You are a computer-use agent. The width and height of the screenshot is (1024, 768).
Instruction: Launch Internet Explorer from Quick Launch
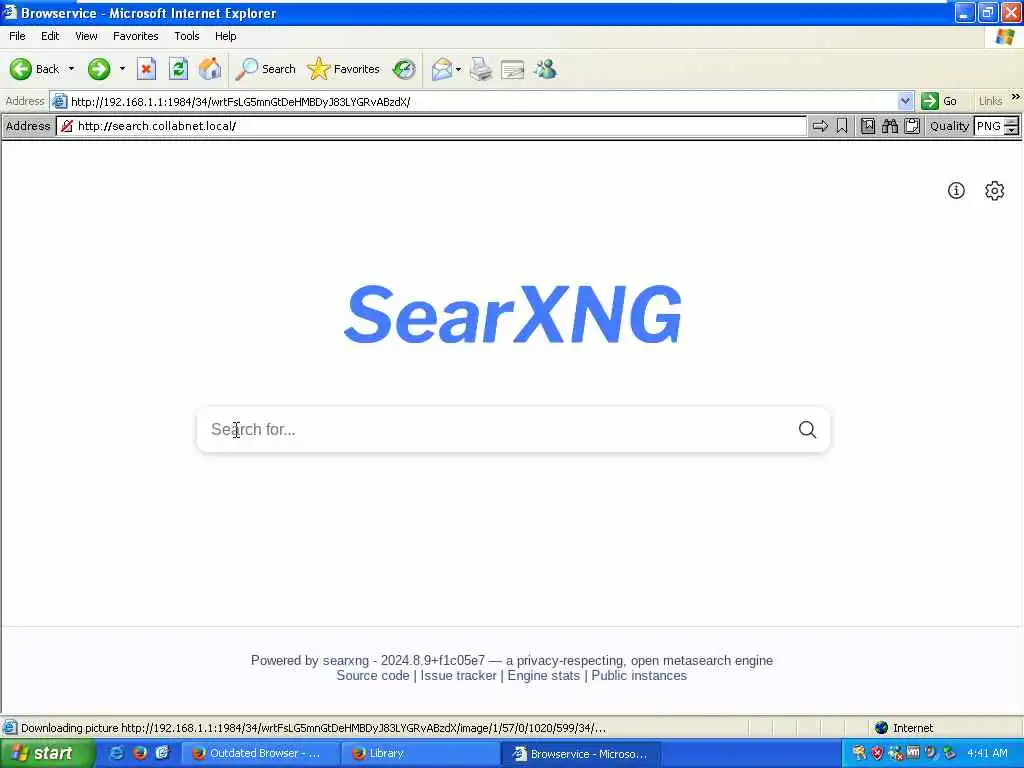click(x=116, y=753)
